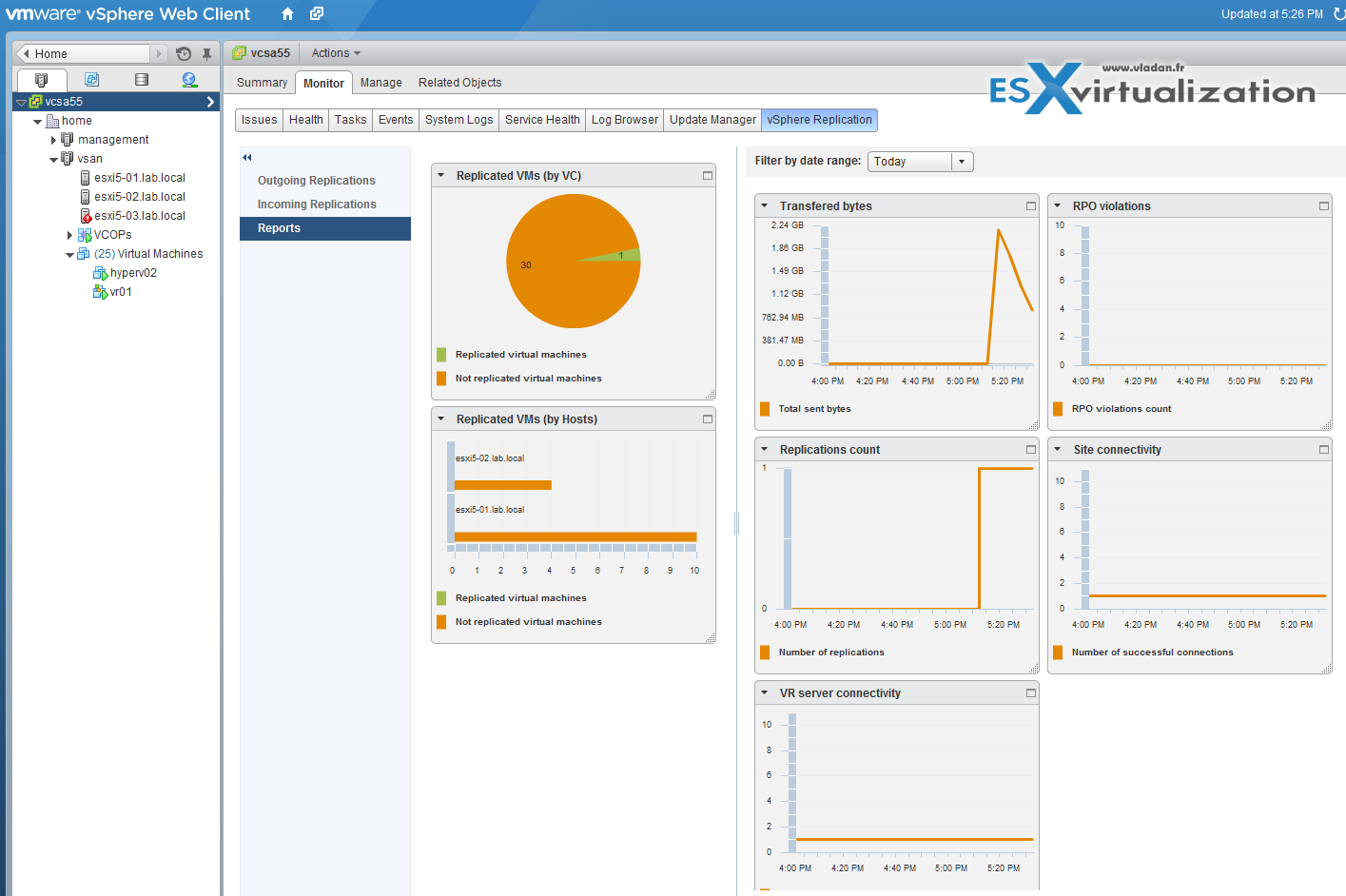Screen dimensions: 1346x896
Task: Click the vsan cluster icon
Action: 68,159
